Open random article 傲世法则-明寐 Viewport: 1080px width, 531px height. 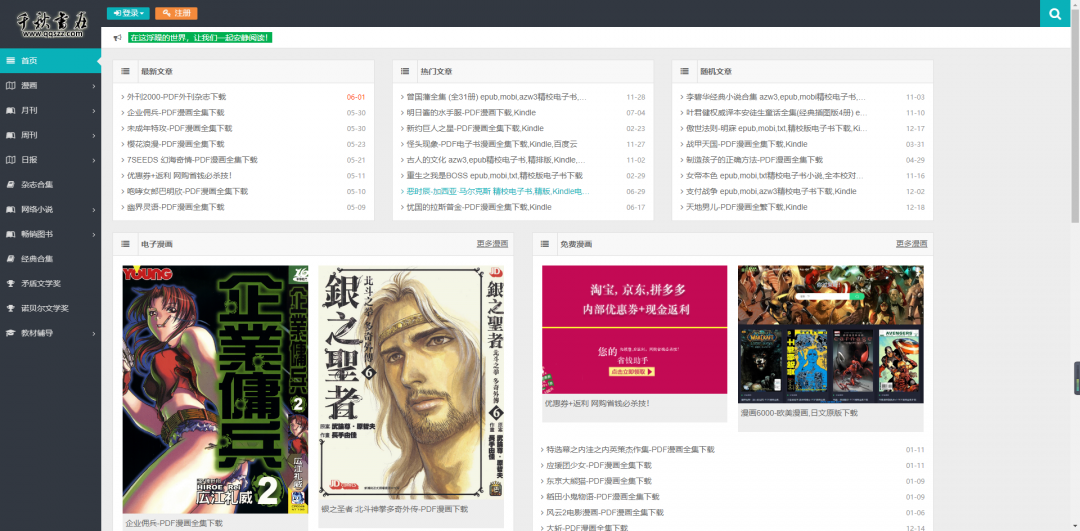coord(776,128)
